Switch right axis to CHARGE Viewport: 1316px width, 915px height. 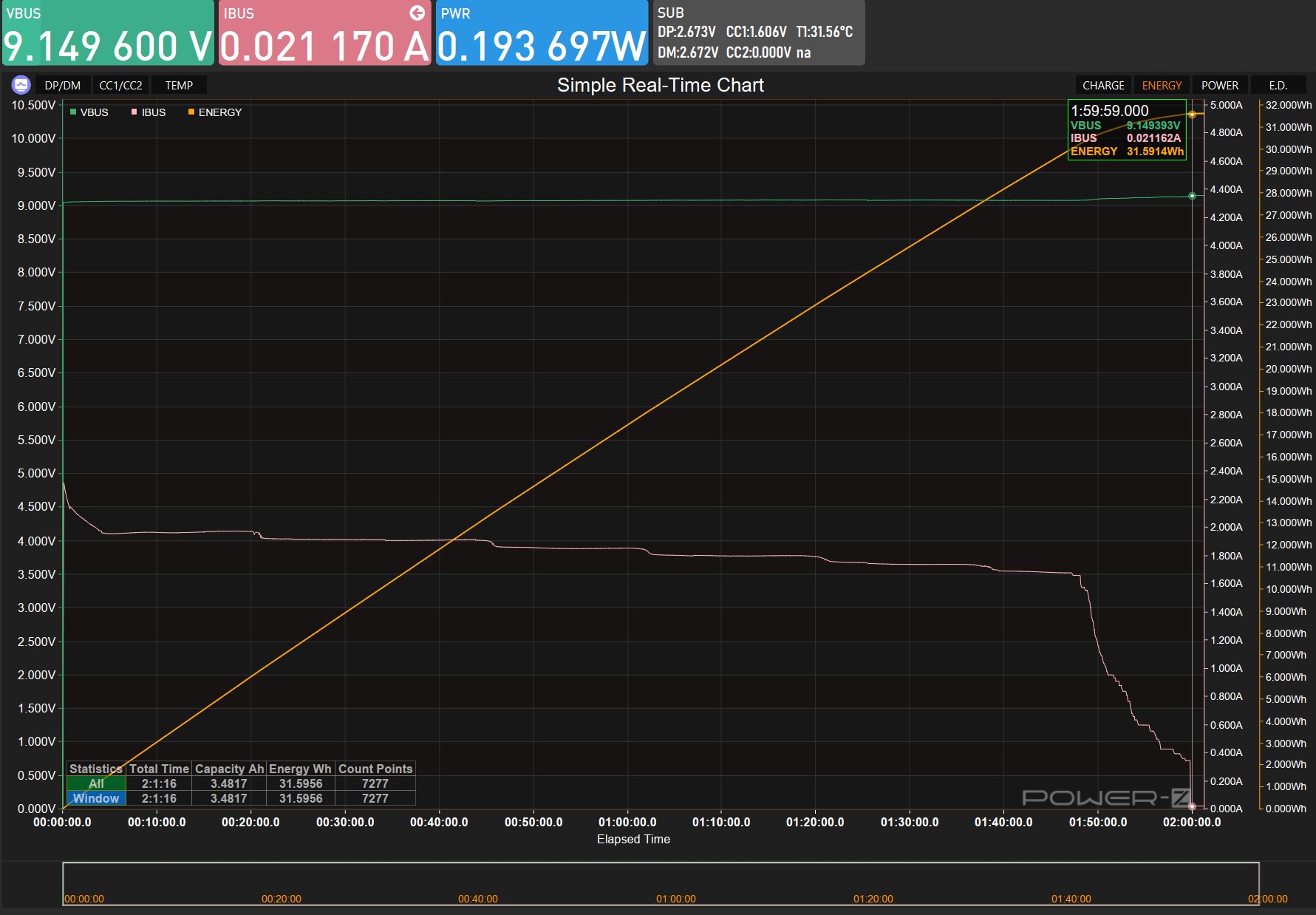[1102, 86]
